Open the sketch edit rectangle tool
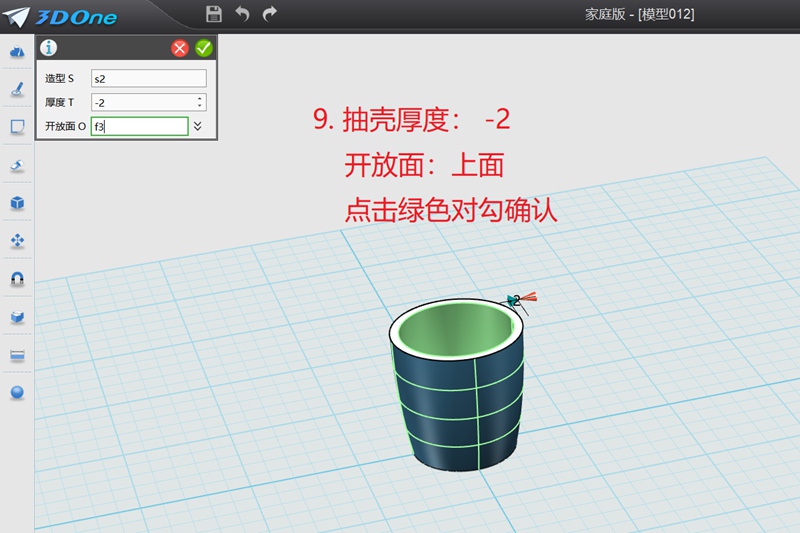 coord(17,126)
